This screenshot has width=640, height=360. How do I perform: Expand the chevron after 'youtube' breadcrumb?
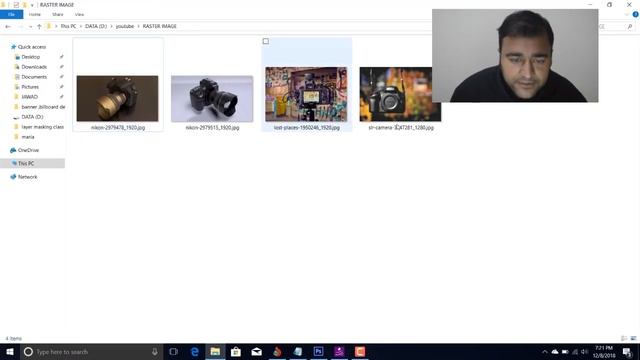[138, 26]
